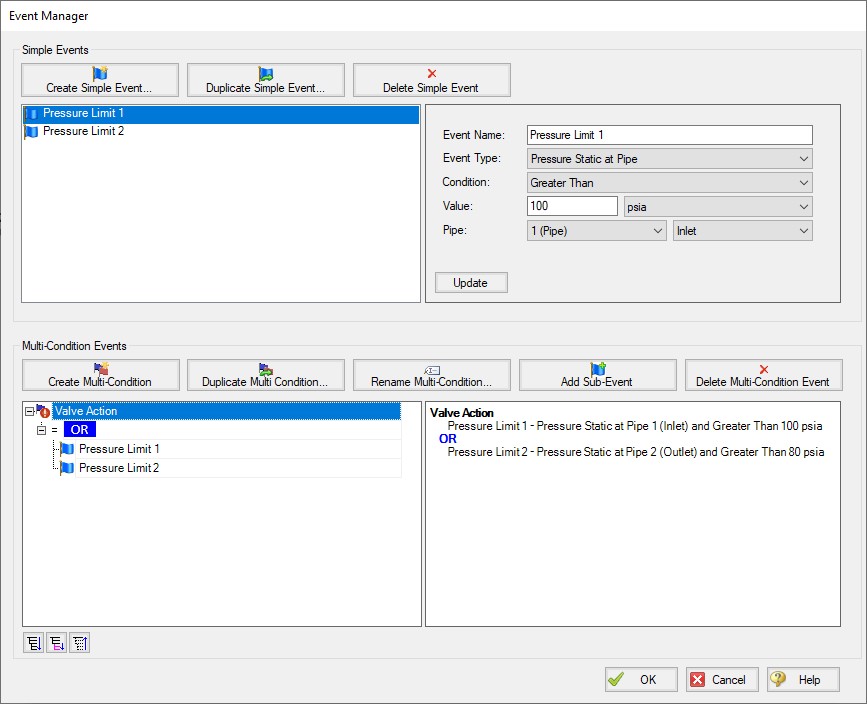This screenshot has height=704, width=867.
Task: Open the Inlet location dropdown
Action: (x=742, y=231)
